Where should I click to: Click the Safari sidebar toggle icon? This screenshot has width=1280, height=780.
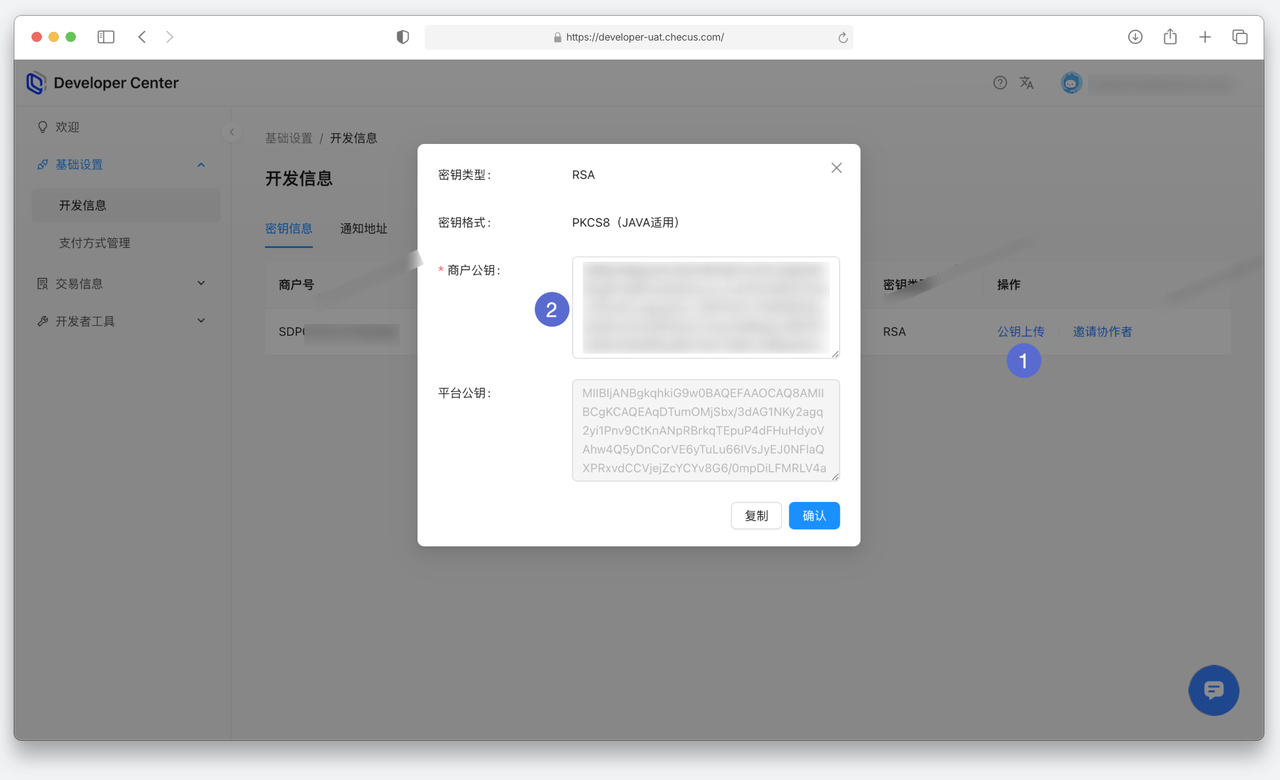pos(106,37)
